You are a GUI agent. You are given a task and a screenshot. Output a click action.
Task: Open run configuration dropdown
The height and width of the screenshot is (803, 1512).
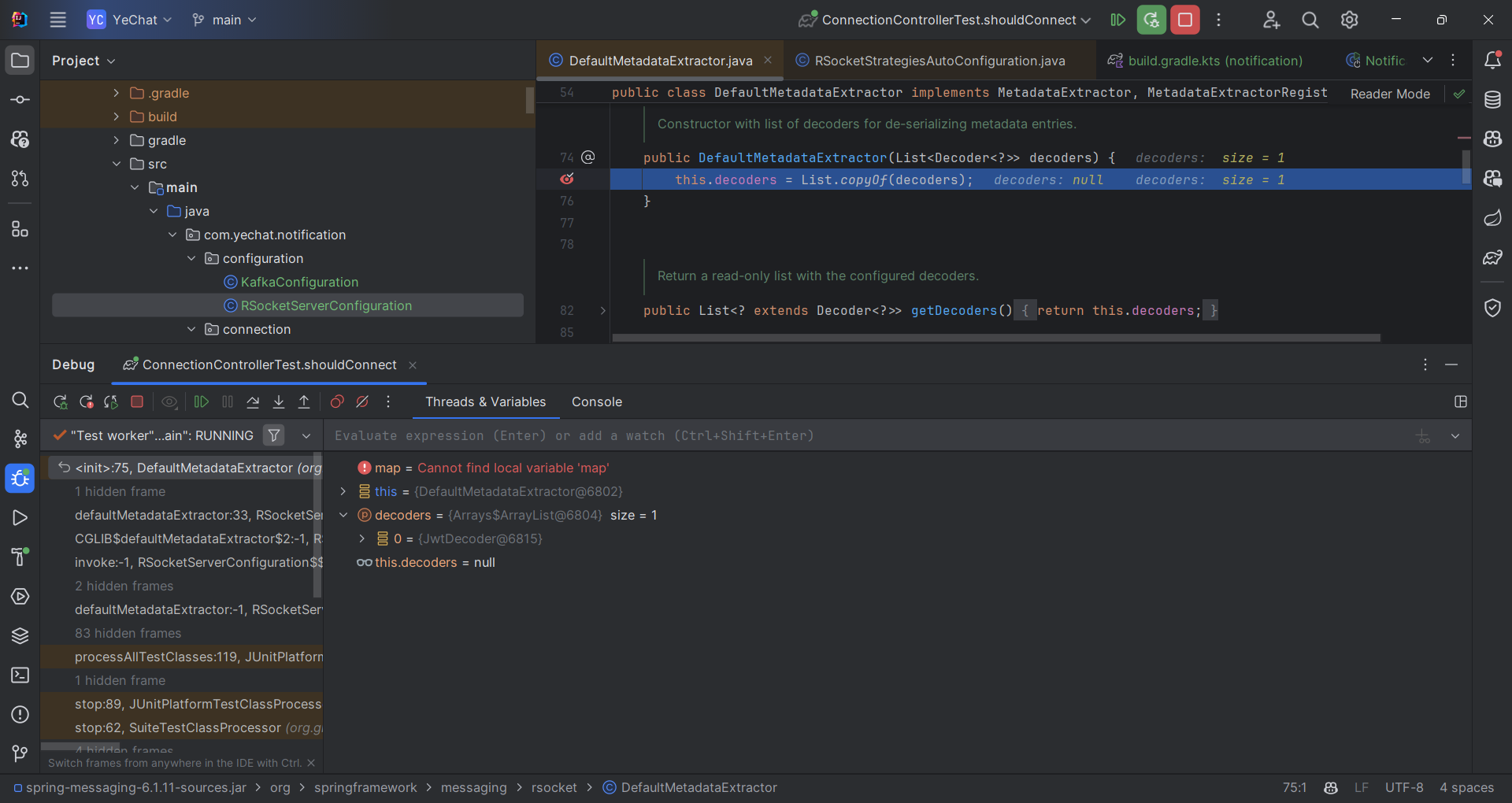pyautogui.click(x=944, y=20)
